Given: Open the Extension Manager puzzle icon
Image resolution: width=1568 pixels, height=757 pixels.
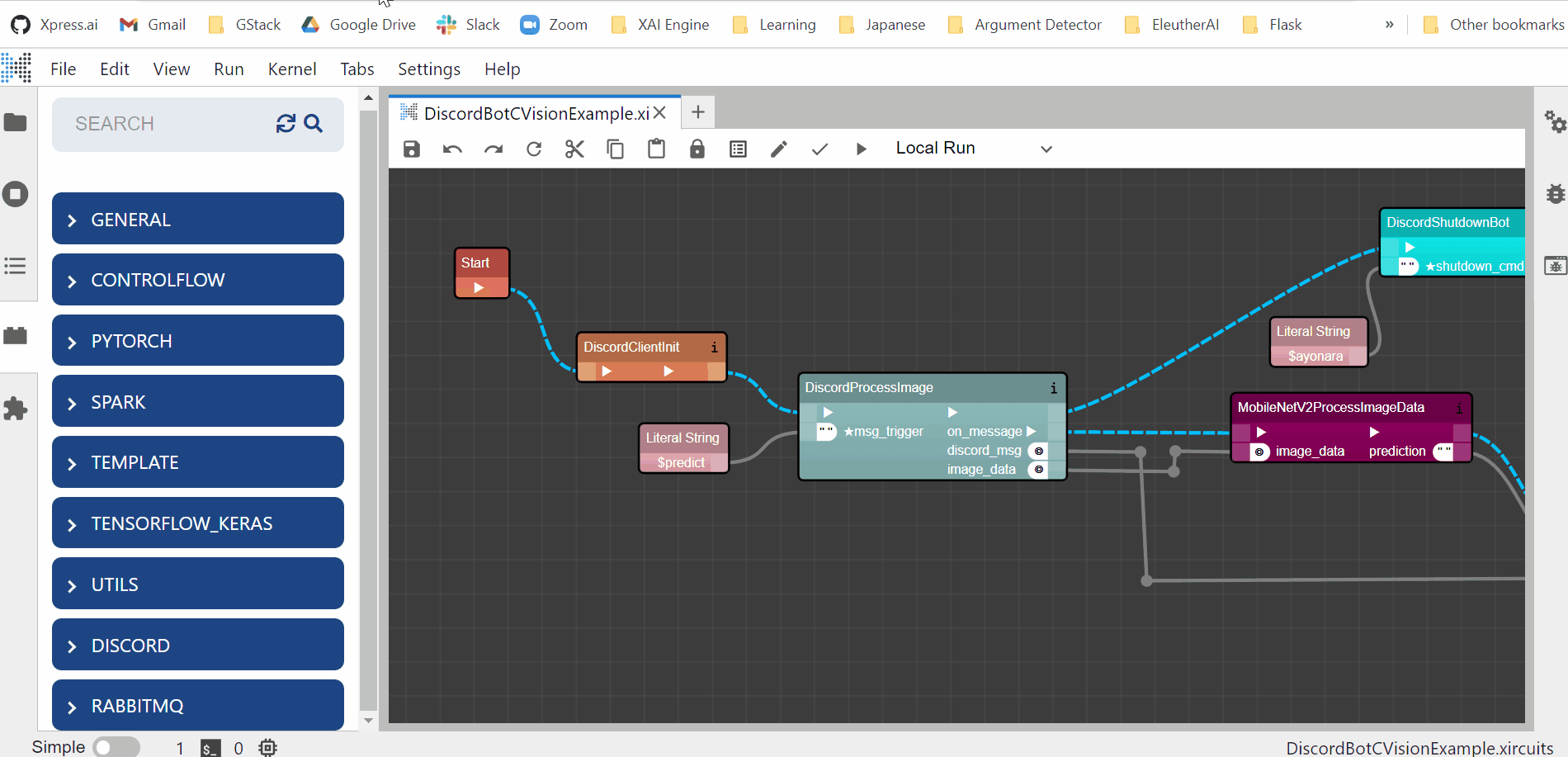Looking at the screenshot, I should point(16,409).
